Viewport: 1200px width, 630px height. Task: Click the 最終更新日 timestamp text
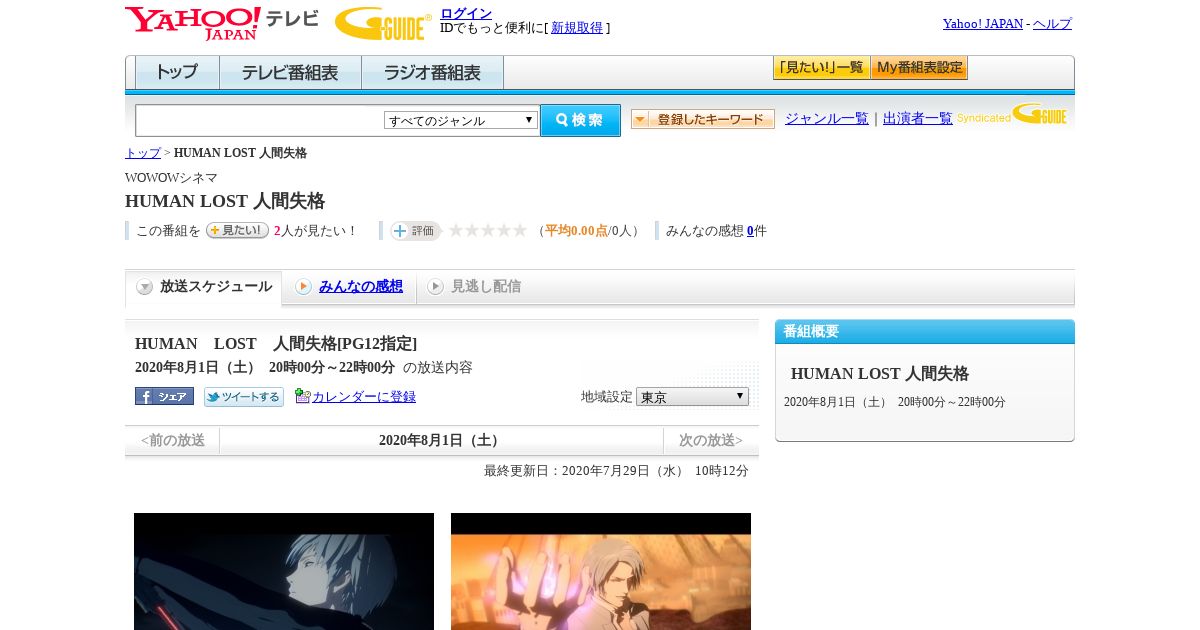pyautogui.click(x=616, y=471)
